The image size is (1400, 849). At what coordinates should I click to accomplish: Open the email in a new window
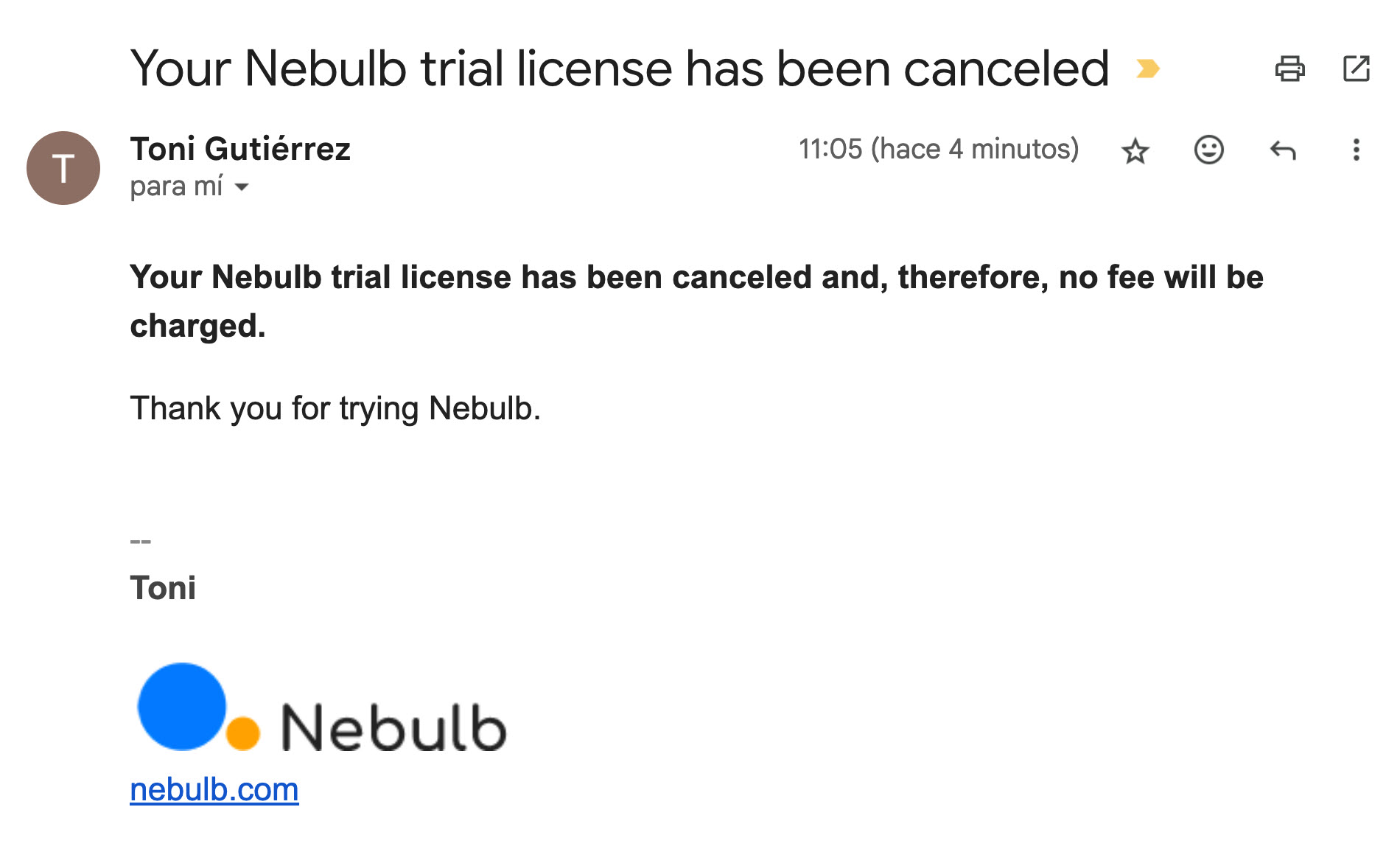point(1356,69)
